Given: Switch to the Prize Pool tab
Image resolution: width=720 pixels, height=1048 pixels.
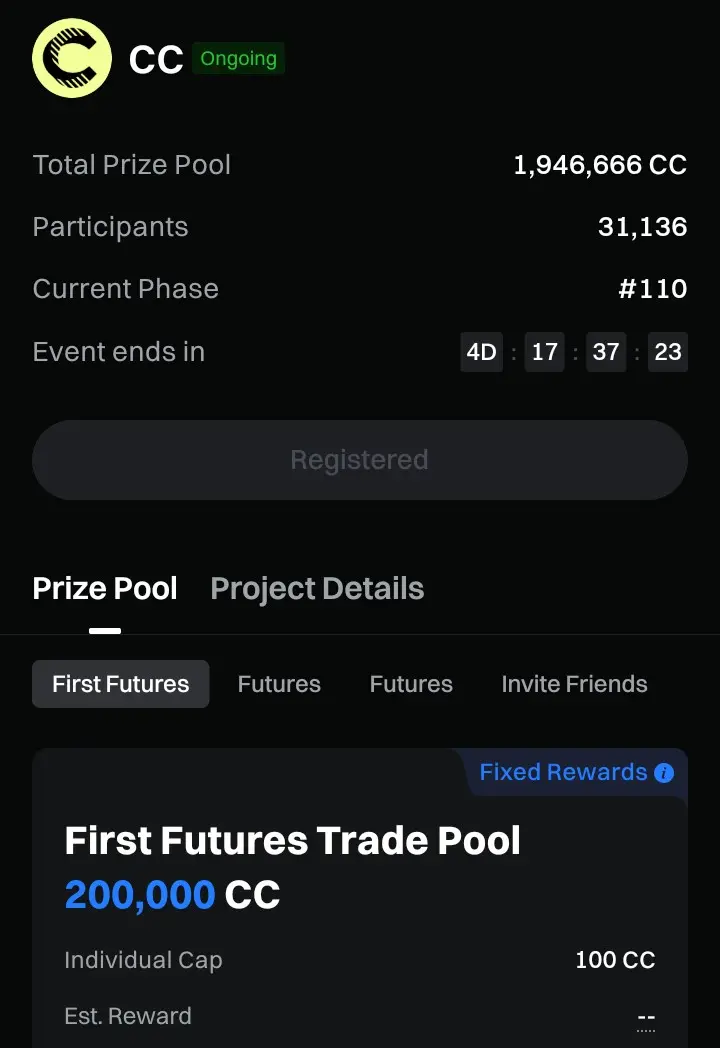Looking at the screenshot, I should click(x=105, y=589).
